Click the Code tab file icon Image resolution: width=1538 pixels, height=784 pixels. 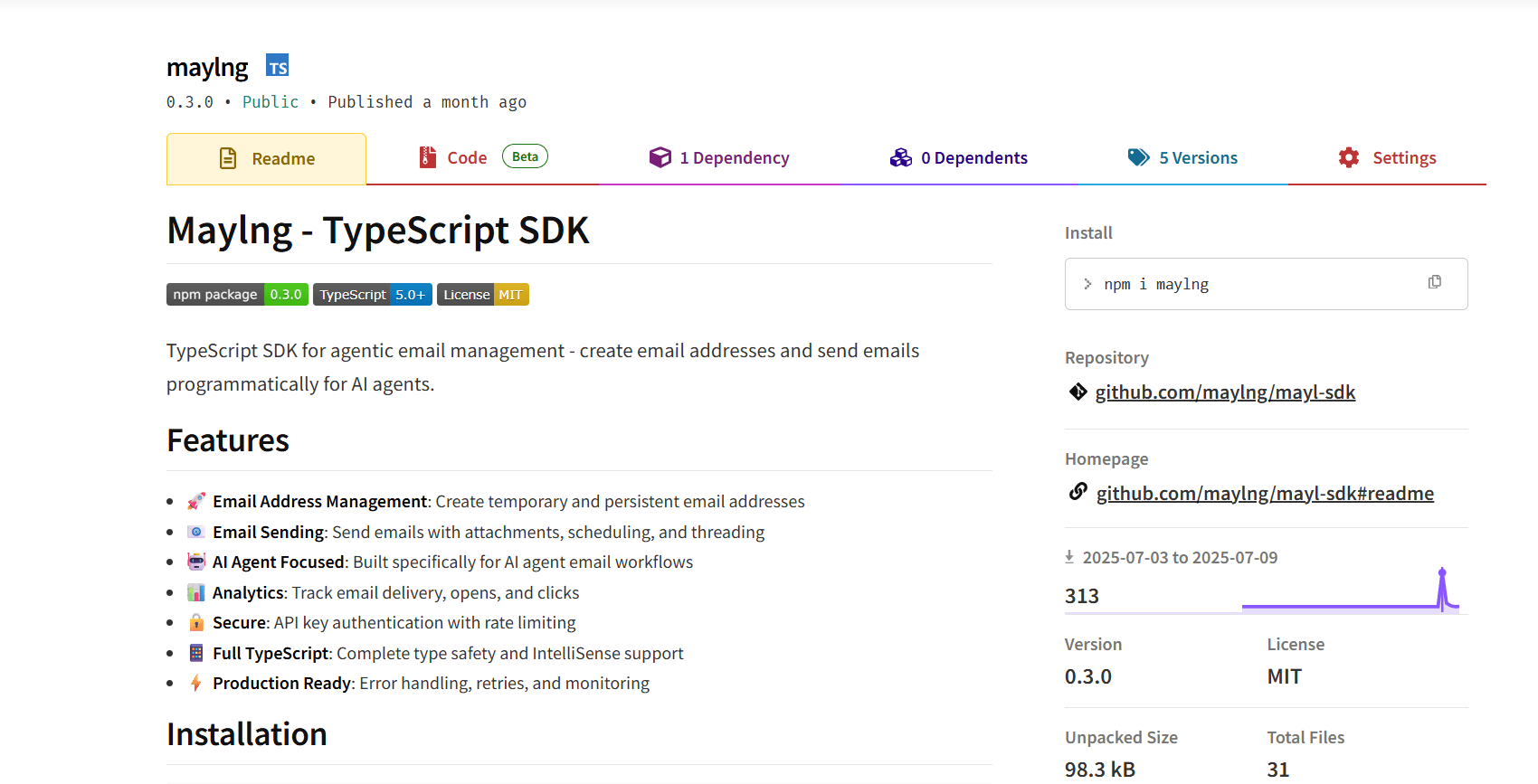click(428, 158)
